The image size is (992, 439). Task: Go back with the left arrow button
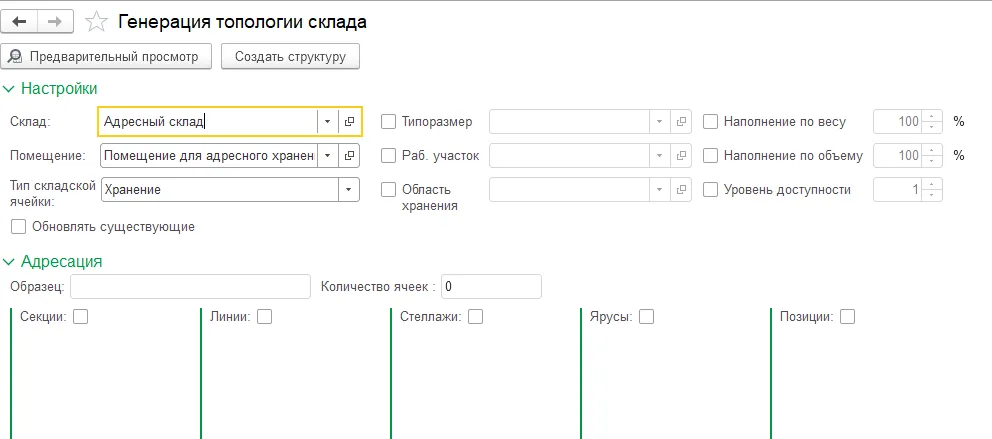click(20, 22)
